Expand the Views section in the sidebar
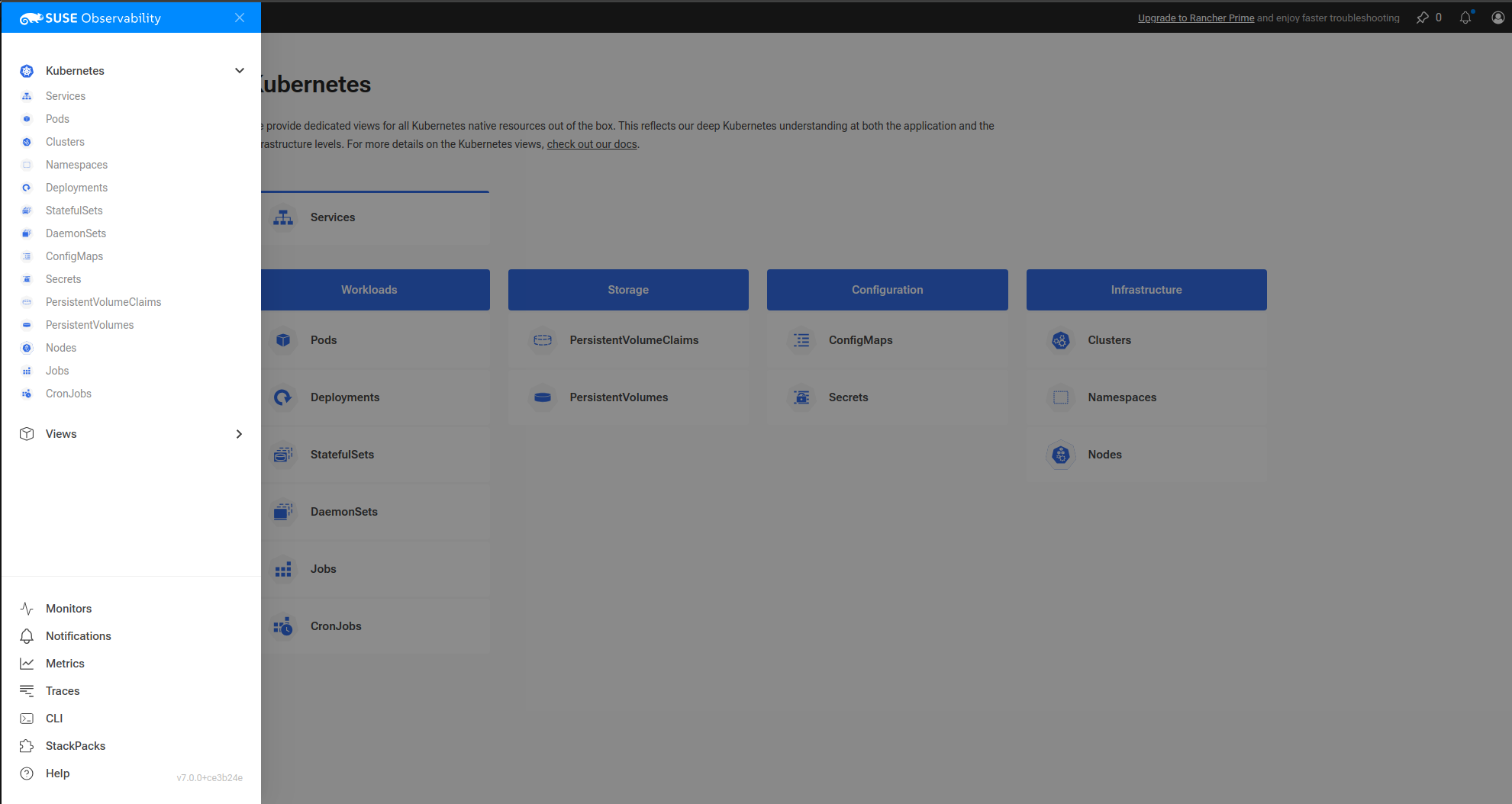This screenshot has width=1512, height=804. 239,433
